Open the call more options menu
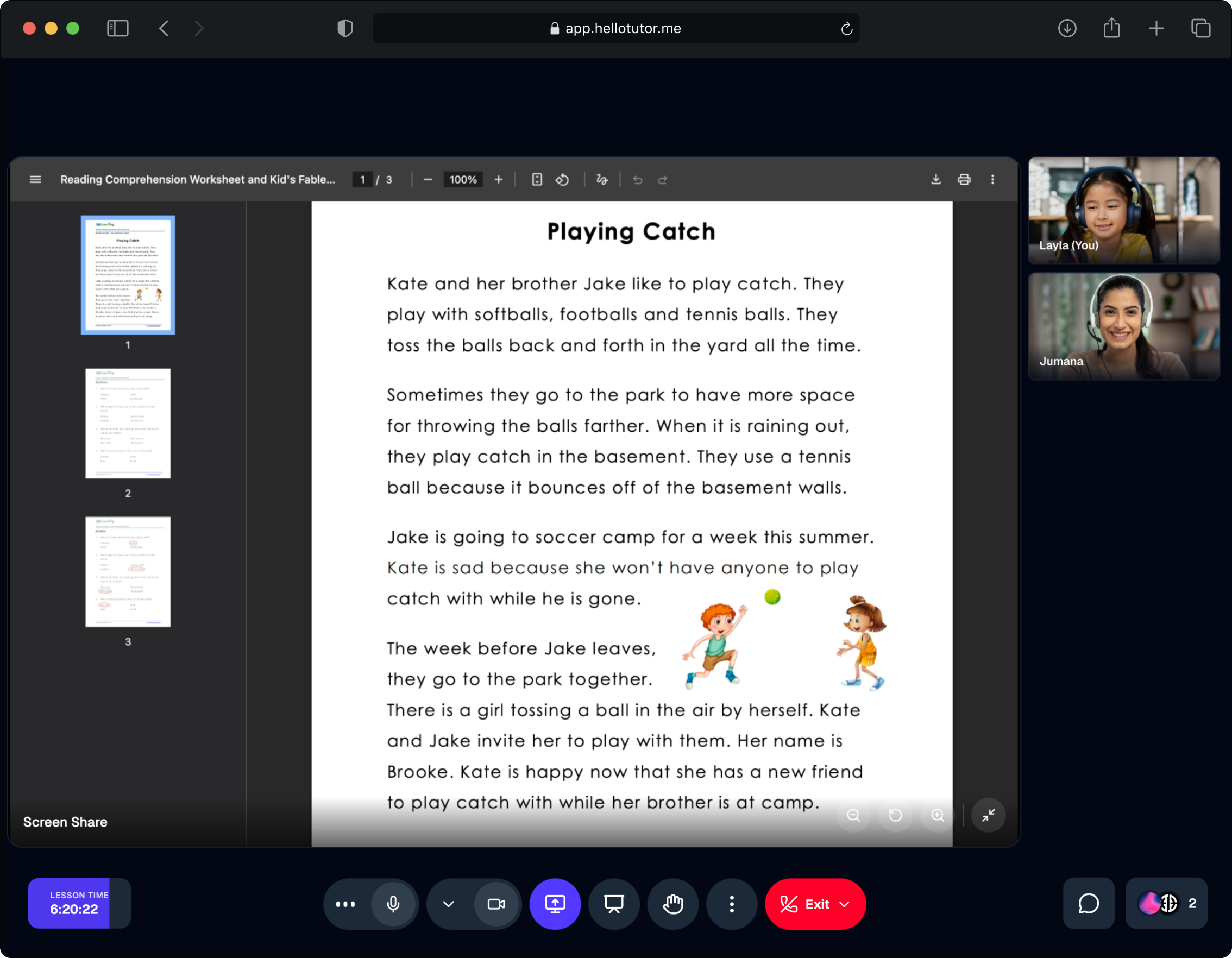The height and width of the screenshot is (958, 1232). coord(732,904)
